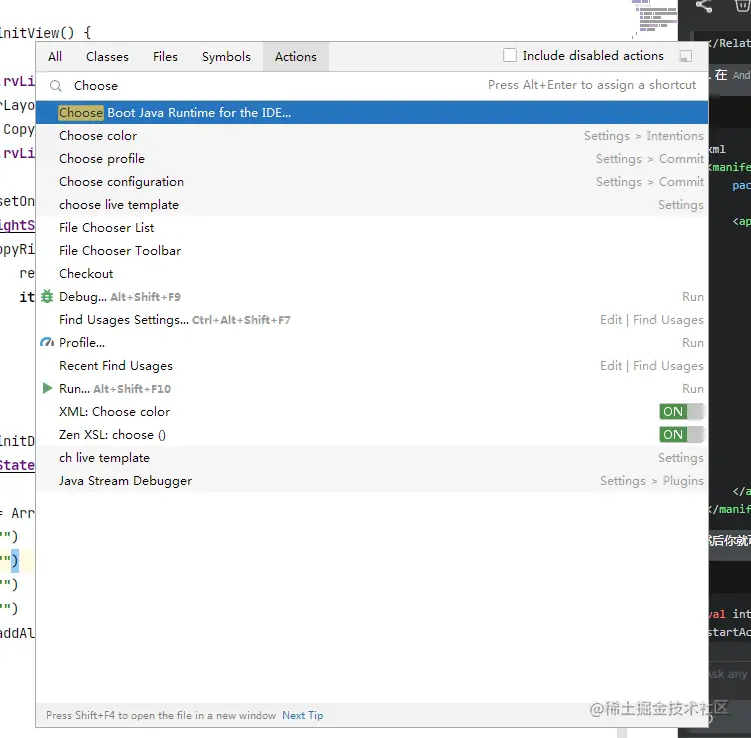Click the Profile gauge icon
The width and height of the screenshot is (751, 738).
pyautogui.click(x=47, y=342)
